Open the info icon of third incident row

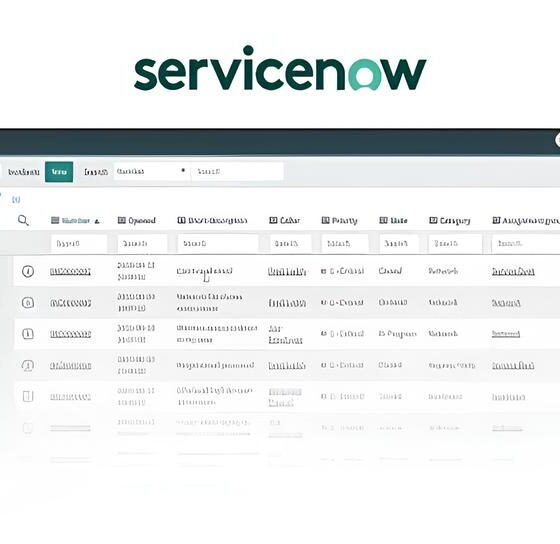28,334
